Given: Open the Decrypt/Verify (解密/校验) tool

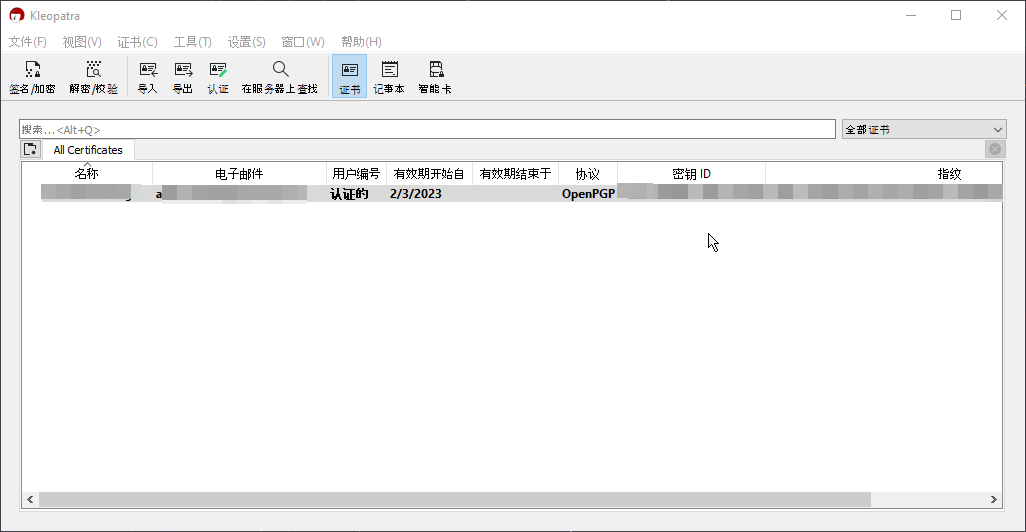Looking at the screenshot, I should point(94,77).
